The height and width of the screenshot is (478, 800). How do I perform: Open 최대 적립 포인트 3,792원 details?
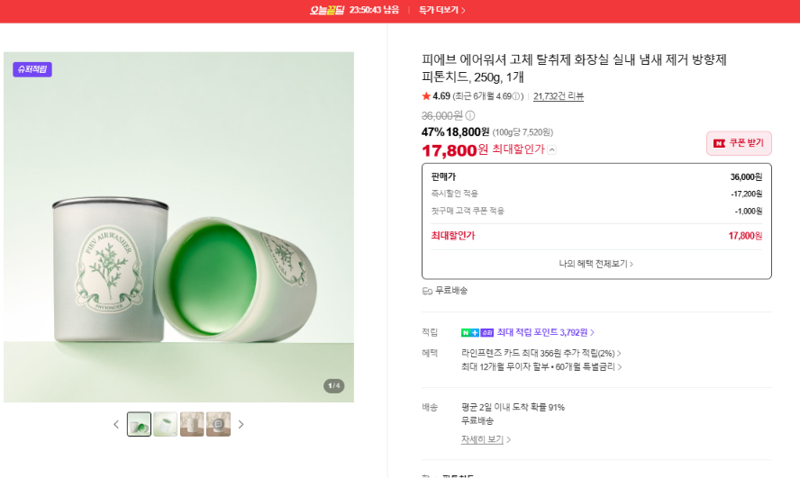pyautogui.click(x=545, y=333)
